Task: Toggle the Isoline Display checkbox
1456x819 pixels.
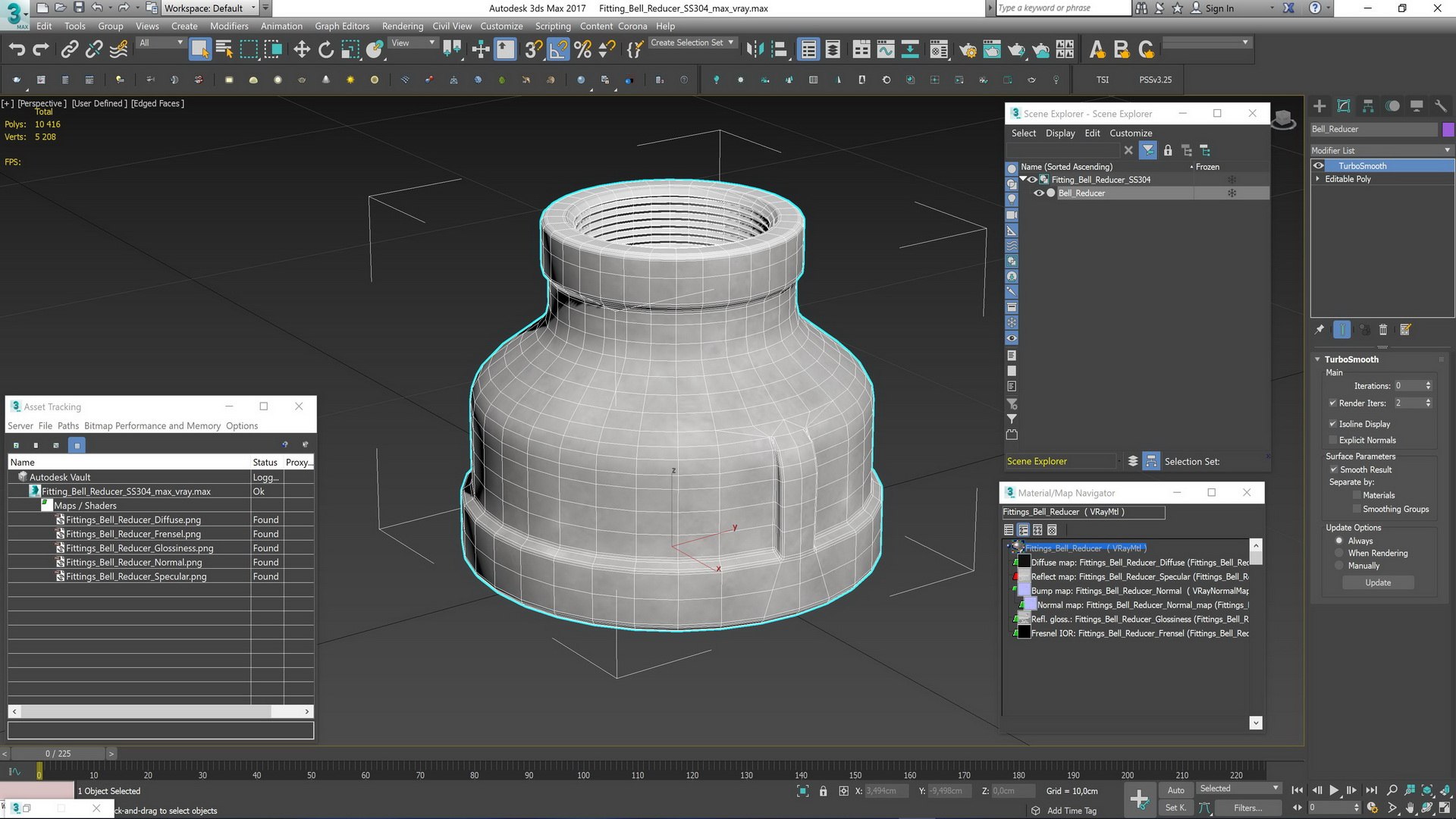Action: pyautogui.click(x=1332, y=424)
